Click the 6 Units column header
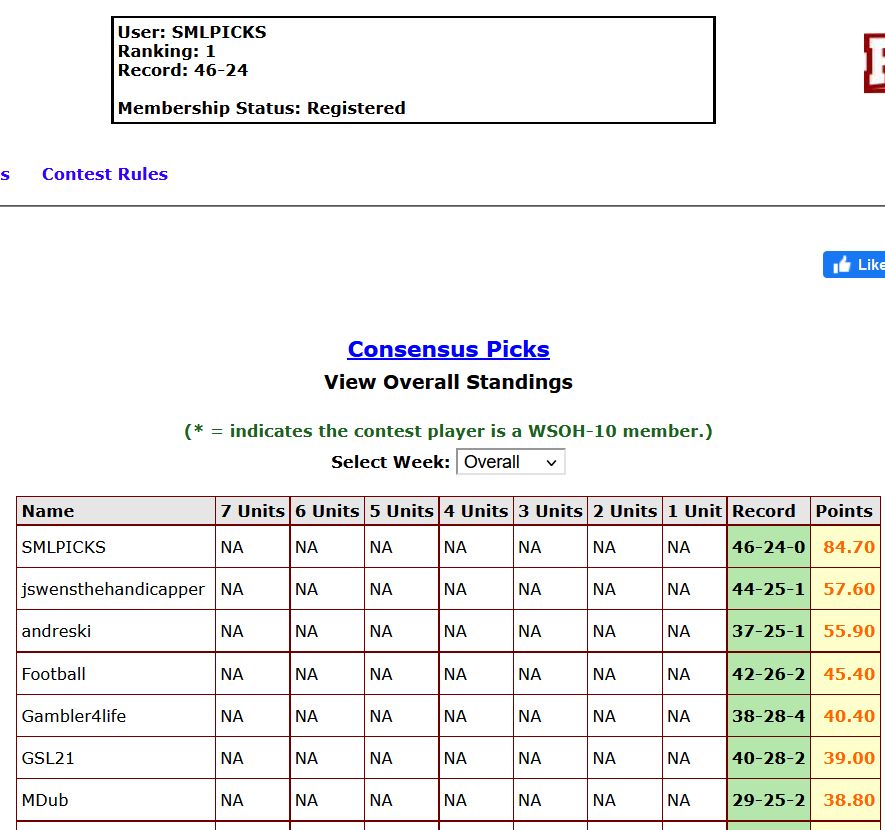Image resolution: width=885 pixels, height=830 pixels. 327,511
